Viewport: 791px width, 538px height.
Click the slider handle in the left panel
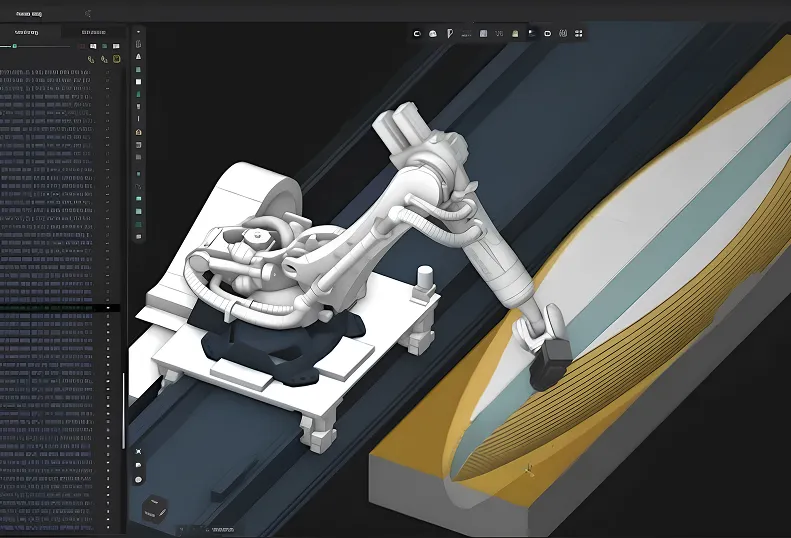coord(14,46)
